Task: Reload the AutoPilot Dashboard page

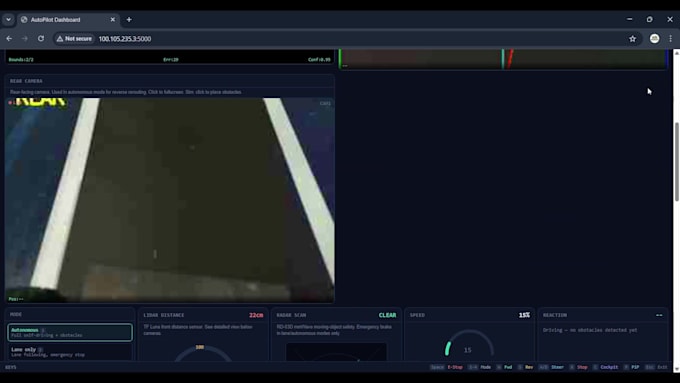Action: point(41,39)
